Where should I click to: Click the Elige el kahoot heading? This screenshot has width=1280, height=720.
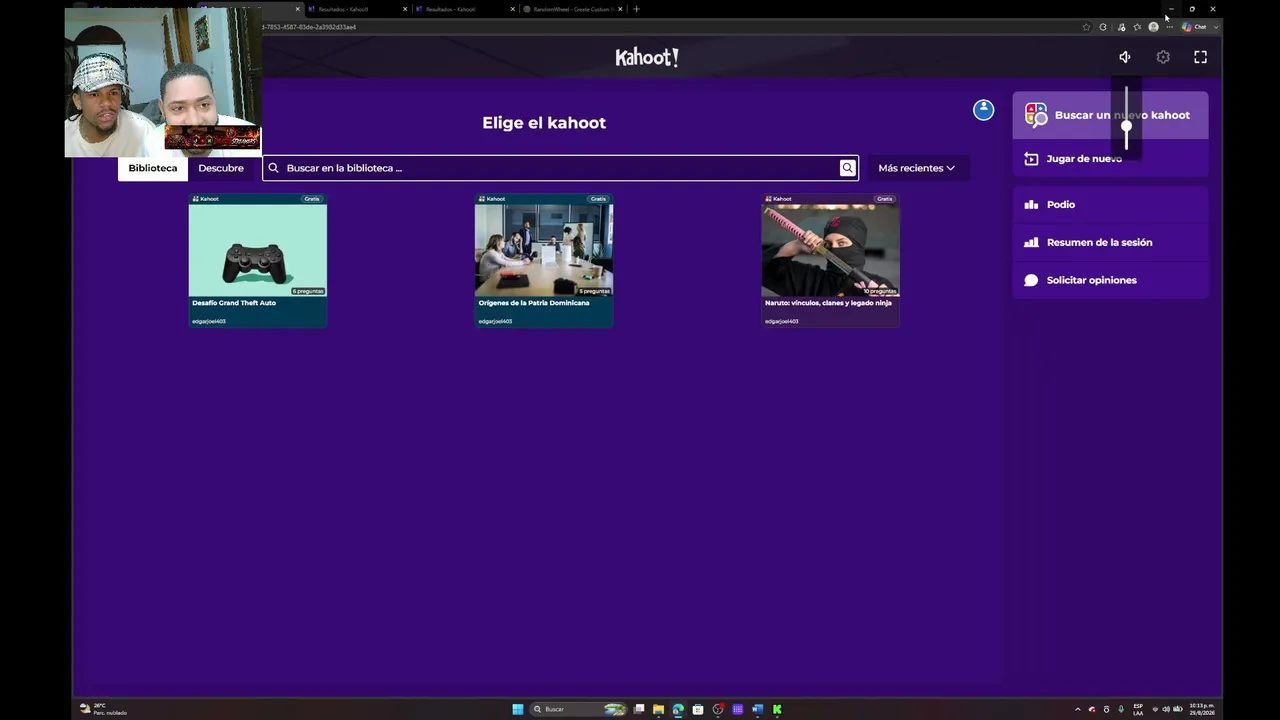pos(544,123)
